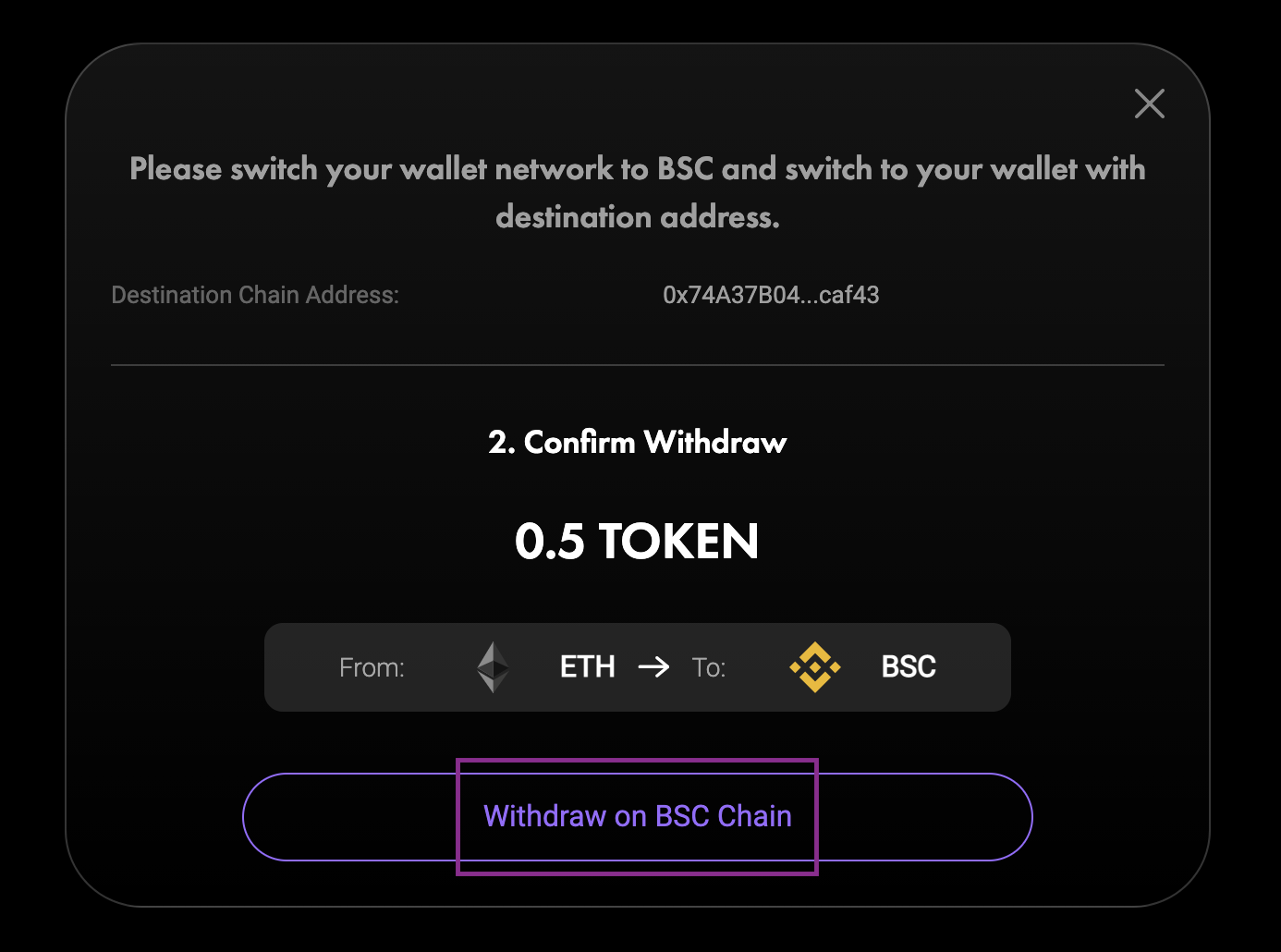Click the step number 2 in heading
The width and height of the screenshot is (1281, 952).
[x=498, y=443]
